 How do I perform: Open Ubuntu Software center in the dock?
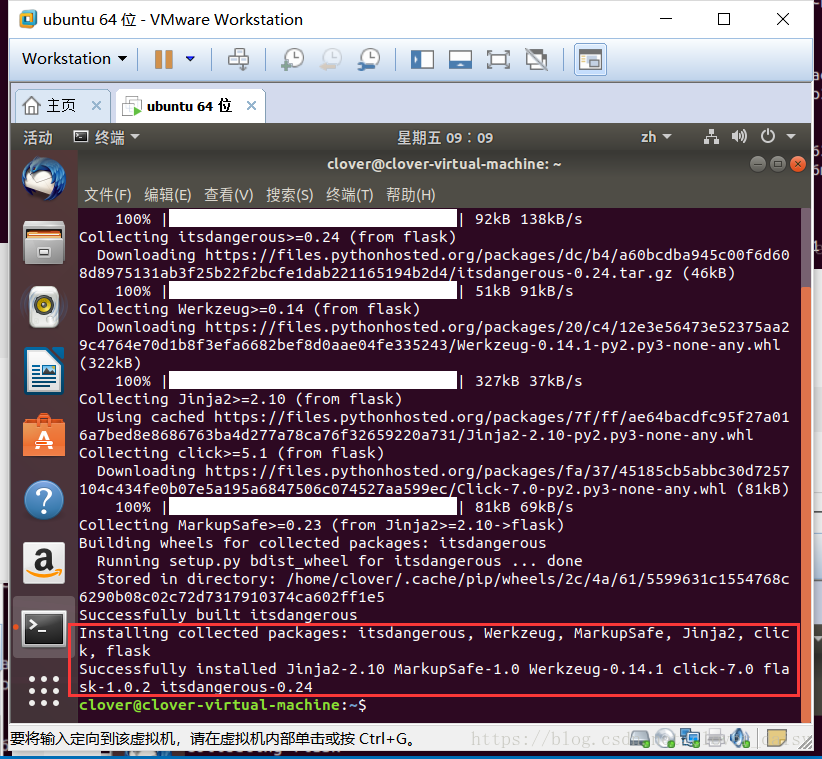[44, 436]
